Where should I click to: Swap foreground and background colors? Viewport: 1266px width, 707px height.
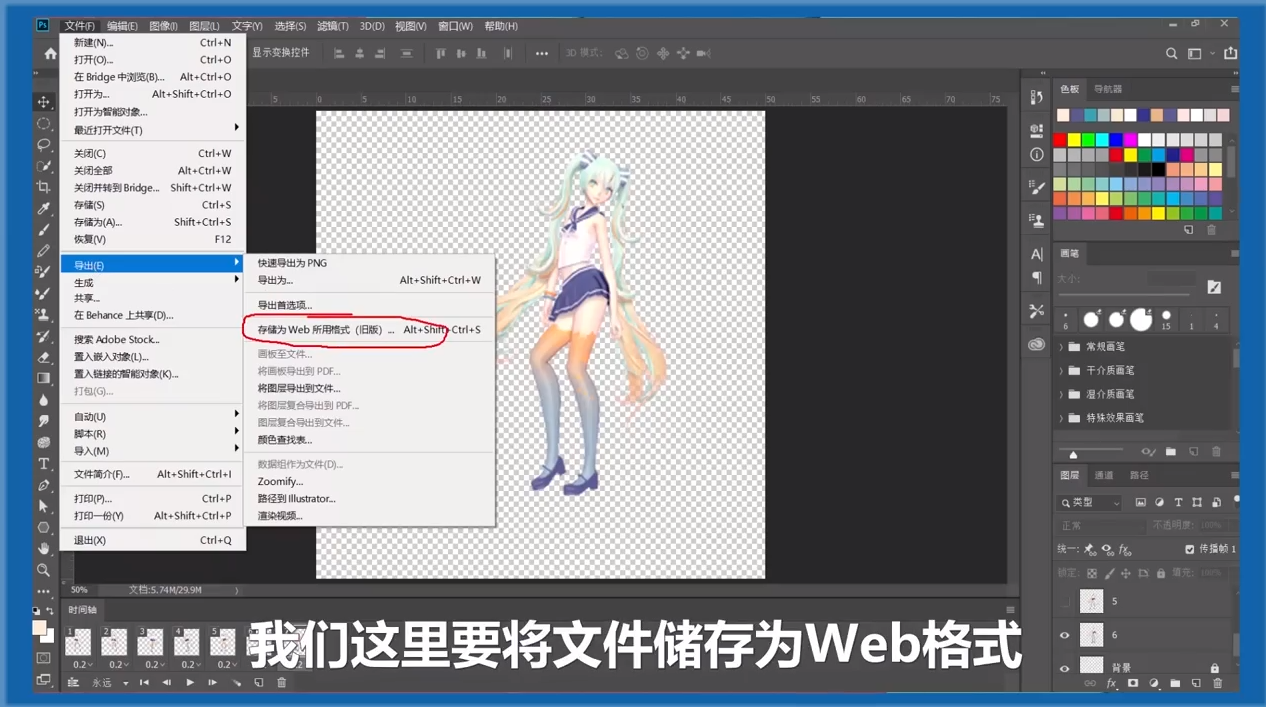(x=50, y=611)
